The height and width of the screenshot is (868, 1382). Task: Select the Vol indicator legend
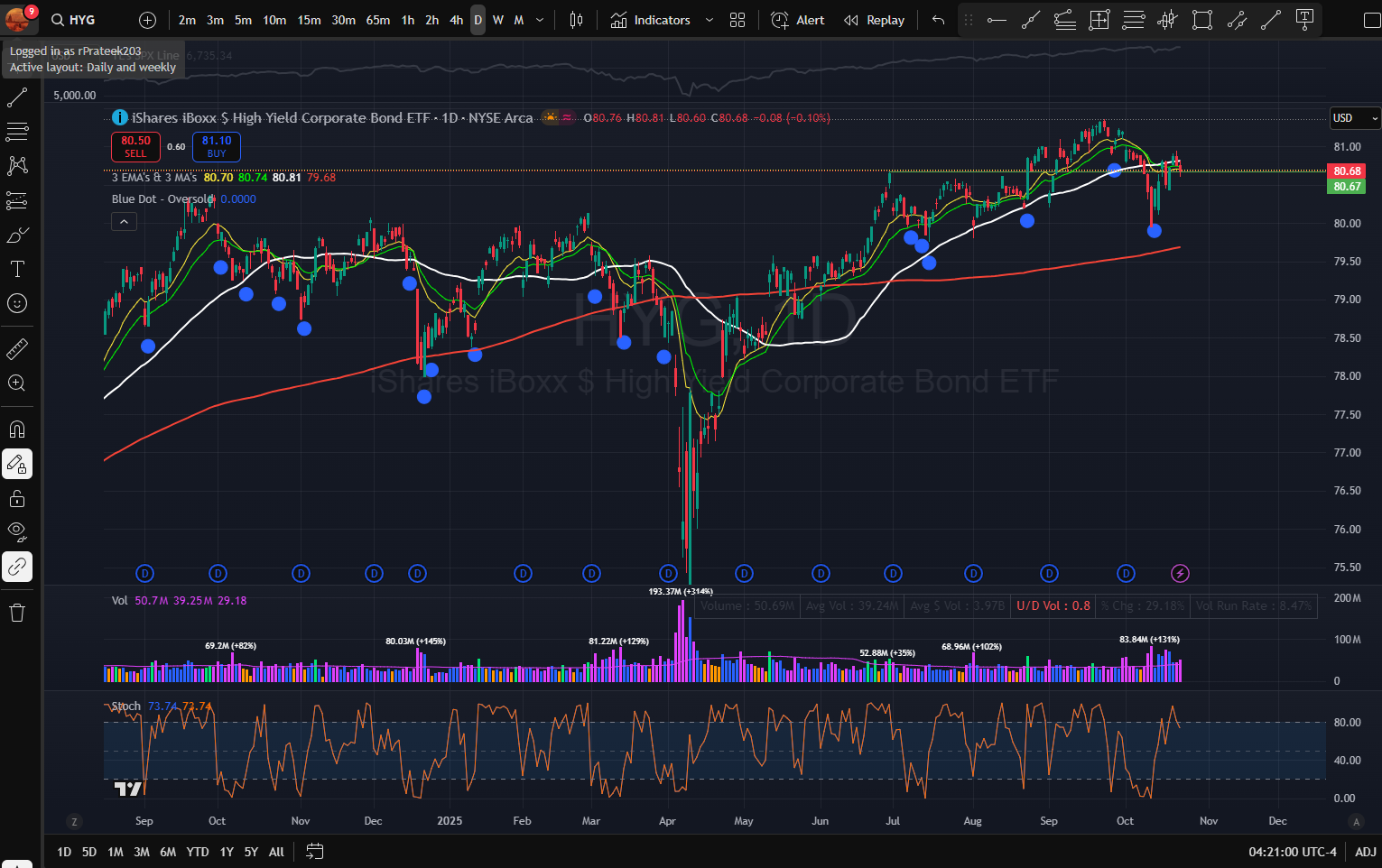click(x=120, y=600)
